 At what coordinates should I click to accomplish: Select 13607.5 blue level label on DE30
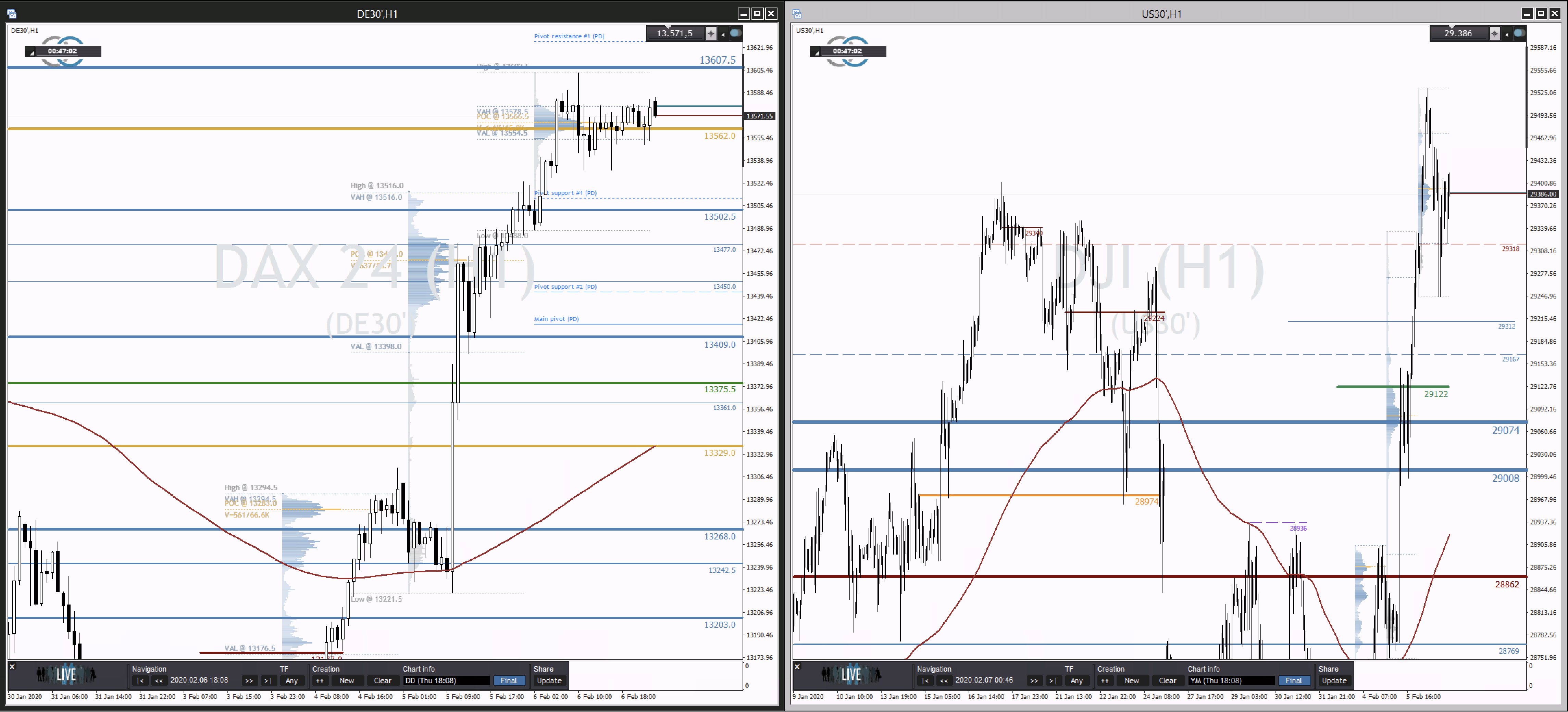(718, 60)
